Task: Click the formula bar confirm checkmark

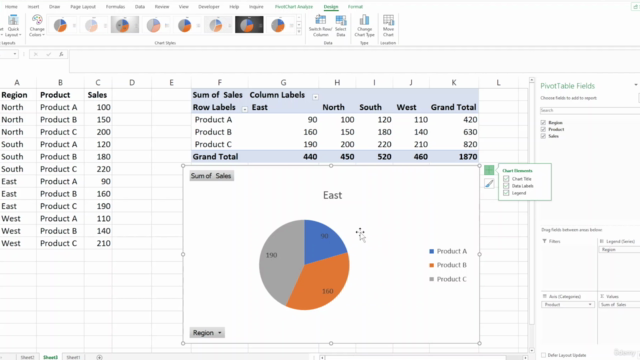Action: [48, 54]
